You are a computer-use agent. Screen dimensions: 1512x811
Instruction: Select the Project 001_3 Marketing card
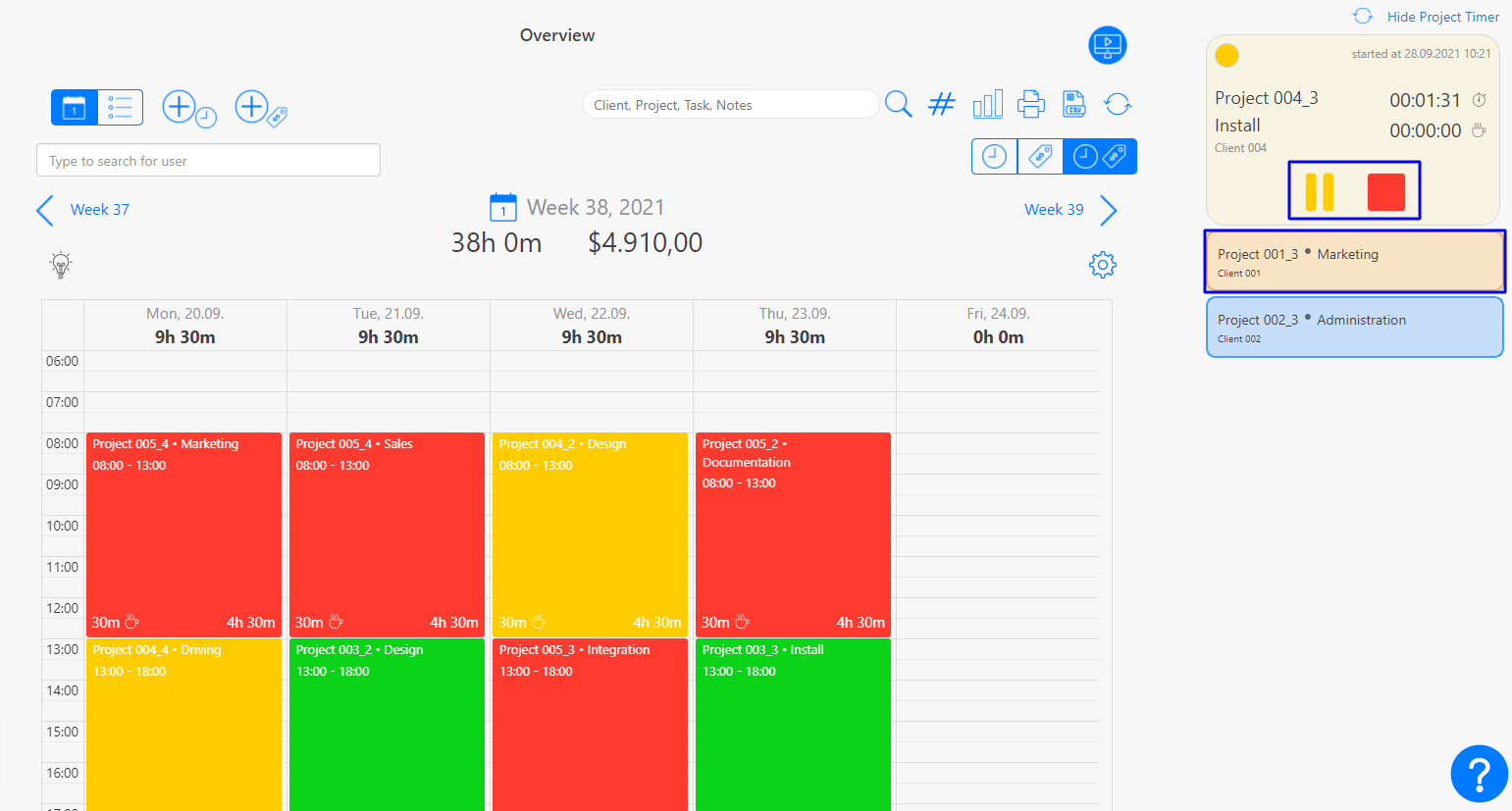[x=1354, y=260]
